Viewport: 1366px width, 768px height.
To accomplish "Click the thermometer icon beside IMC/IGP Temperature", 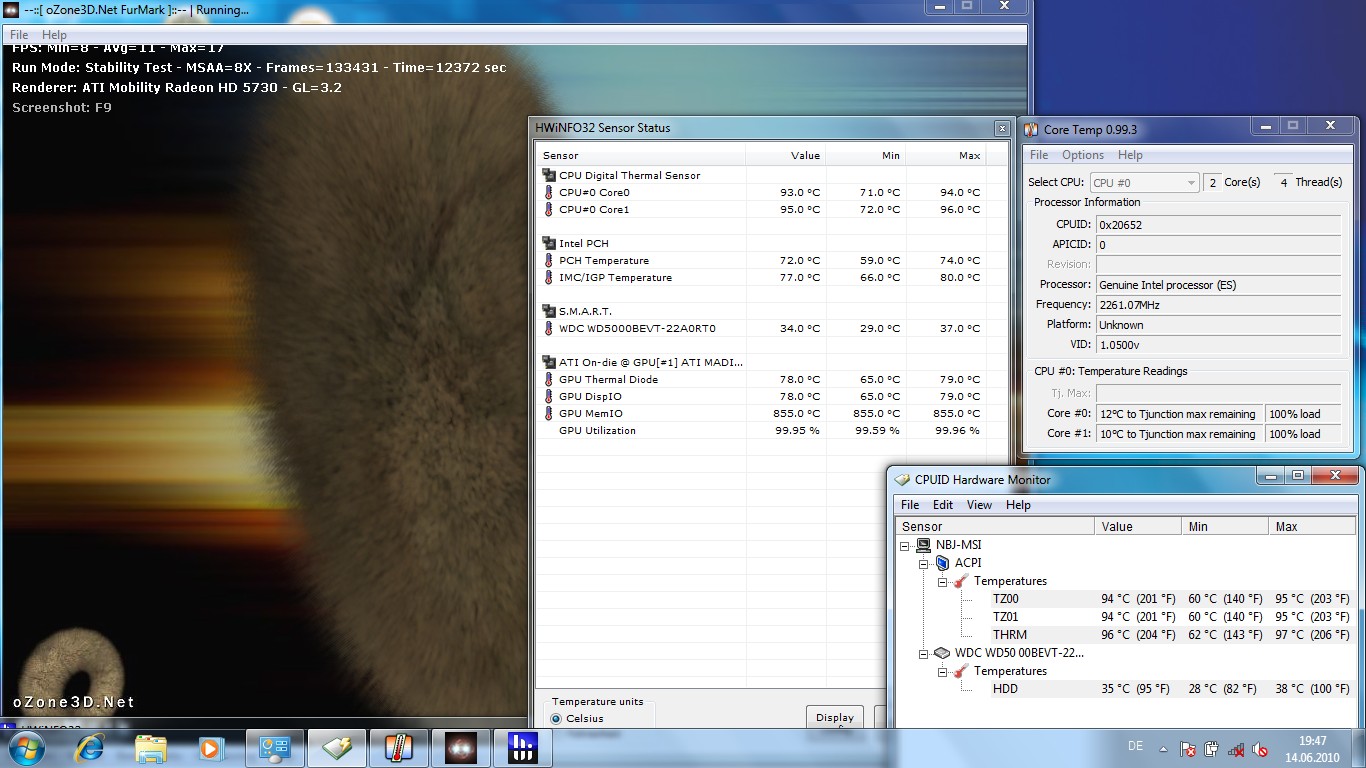I will pyautogui.click(x=548, y=277).
